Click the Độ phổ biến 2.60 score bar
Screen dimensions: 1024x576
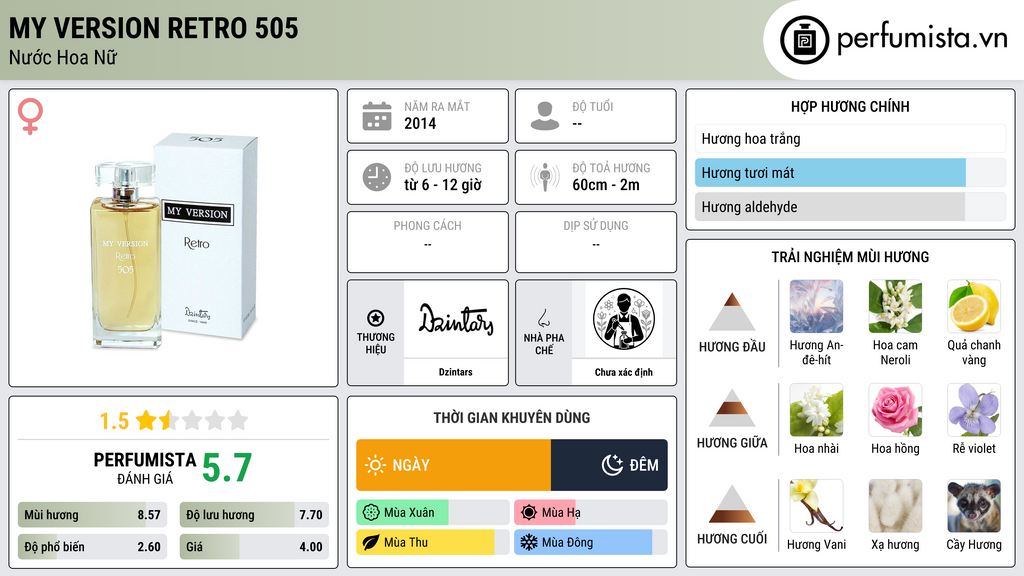pos(93,547)
